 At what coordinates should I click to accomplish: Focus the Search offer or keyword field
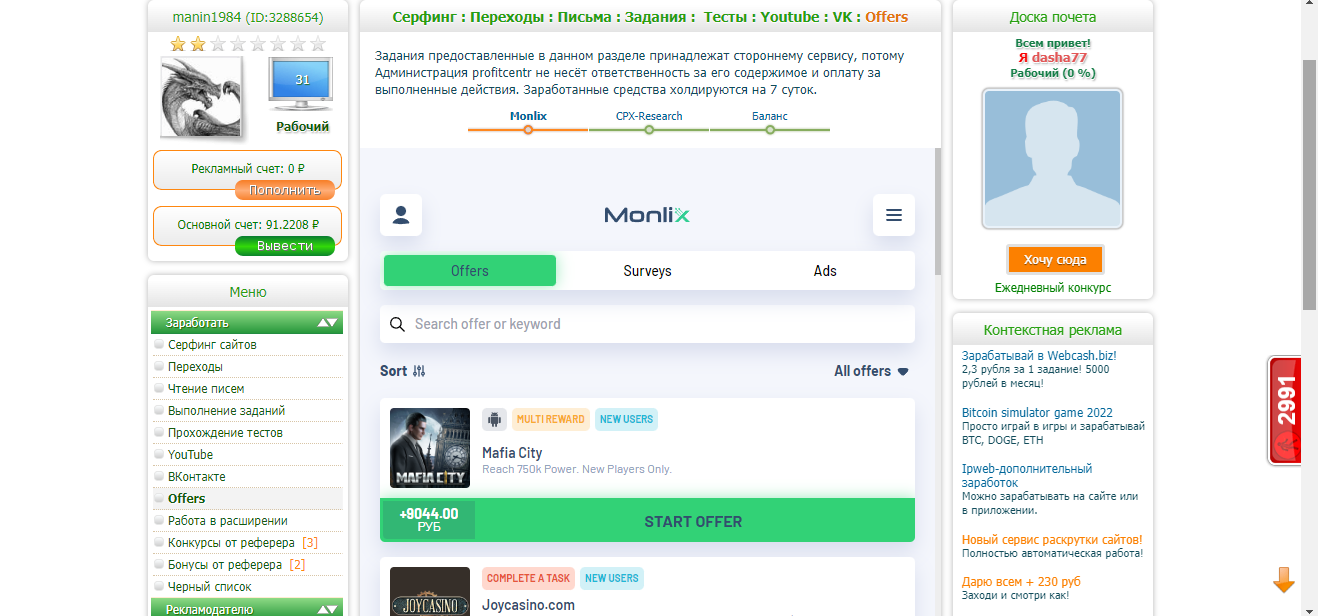click(647, 324)
